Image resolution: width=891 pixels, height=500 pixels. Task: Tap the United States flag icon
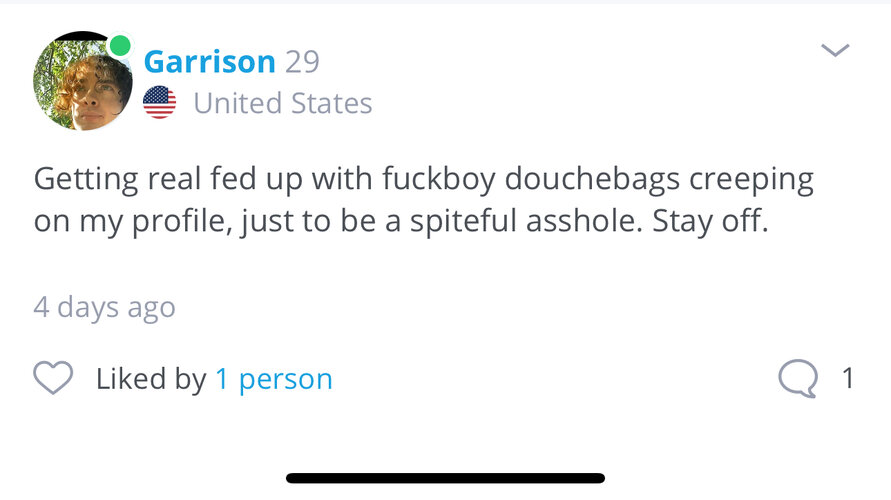pos(160,102)
